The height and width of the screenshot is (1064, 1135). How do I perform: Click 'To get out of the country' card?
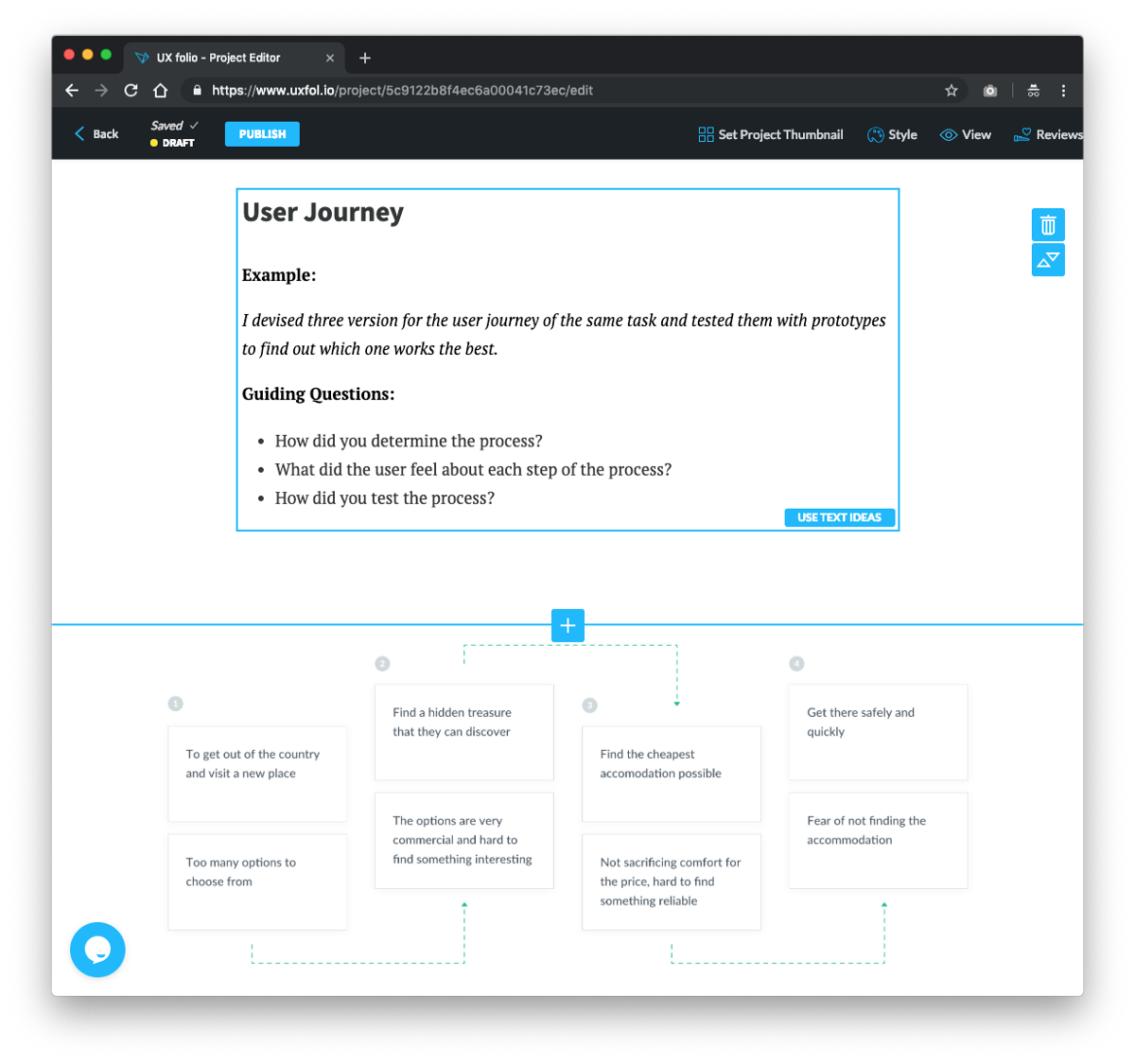[257, 774]
